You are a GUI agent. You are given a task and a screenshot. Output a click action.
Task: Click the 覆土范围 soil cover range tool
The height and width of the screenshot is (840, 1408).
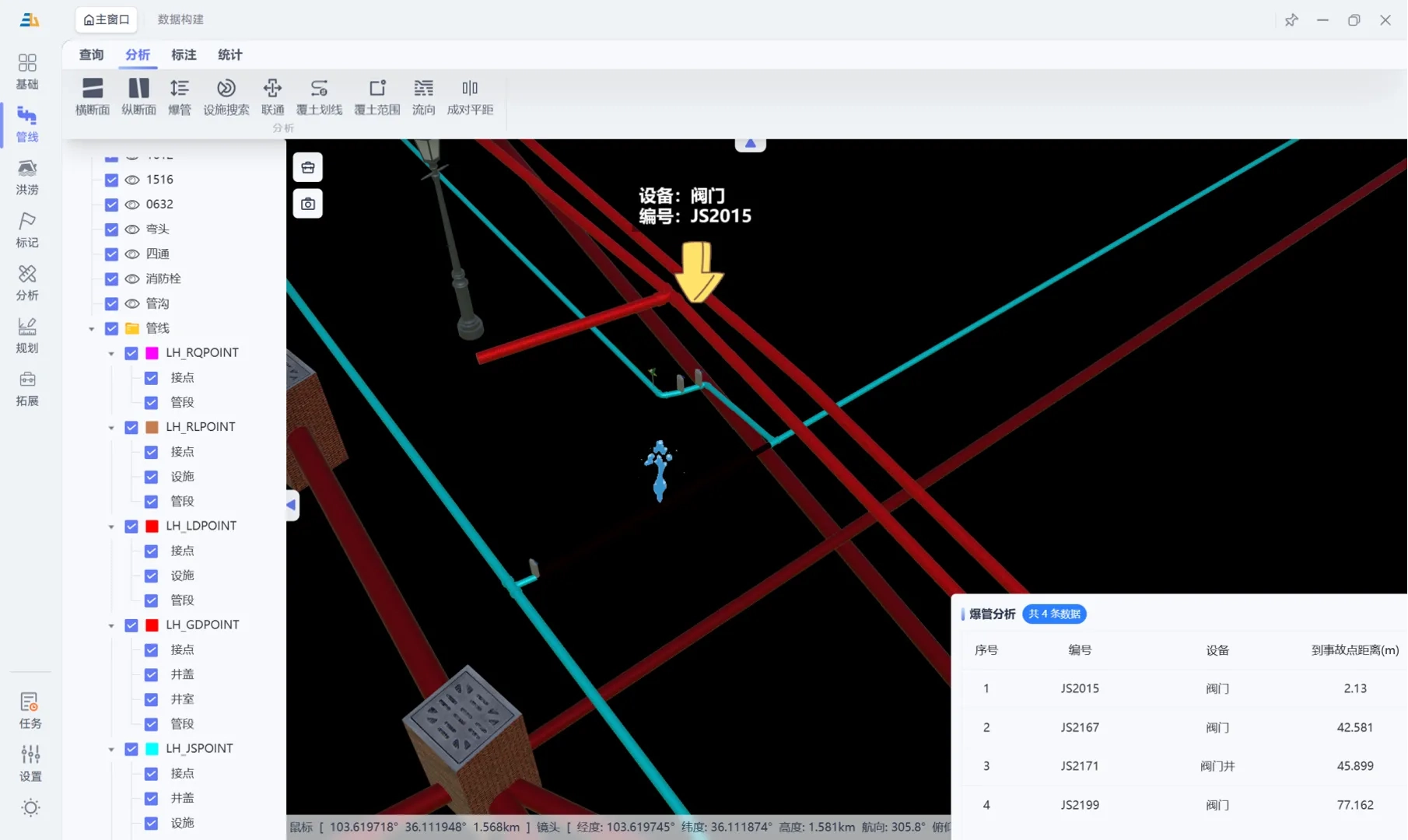377,96
